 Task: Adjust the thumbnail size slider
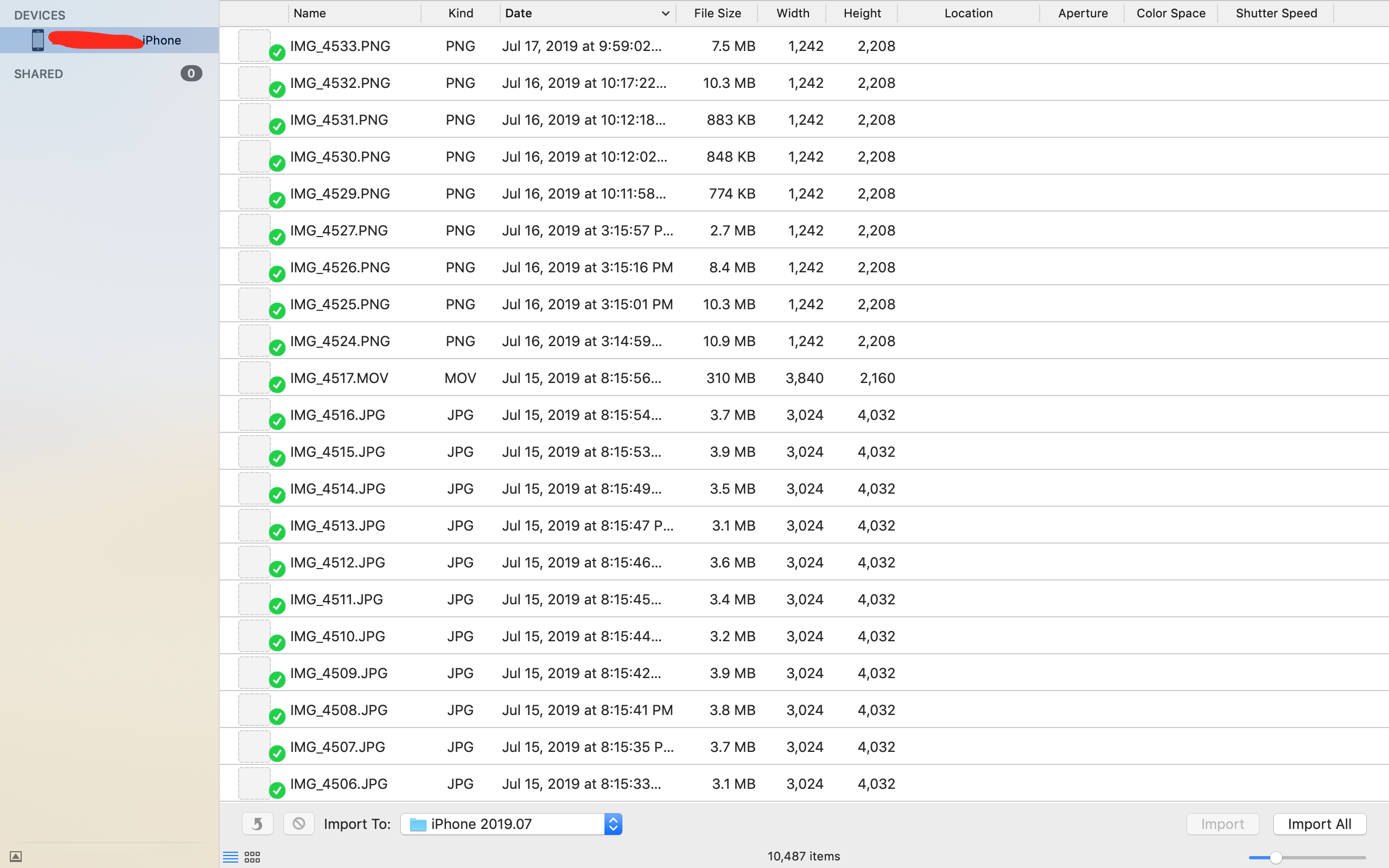[1276, 857]
